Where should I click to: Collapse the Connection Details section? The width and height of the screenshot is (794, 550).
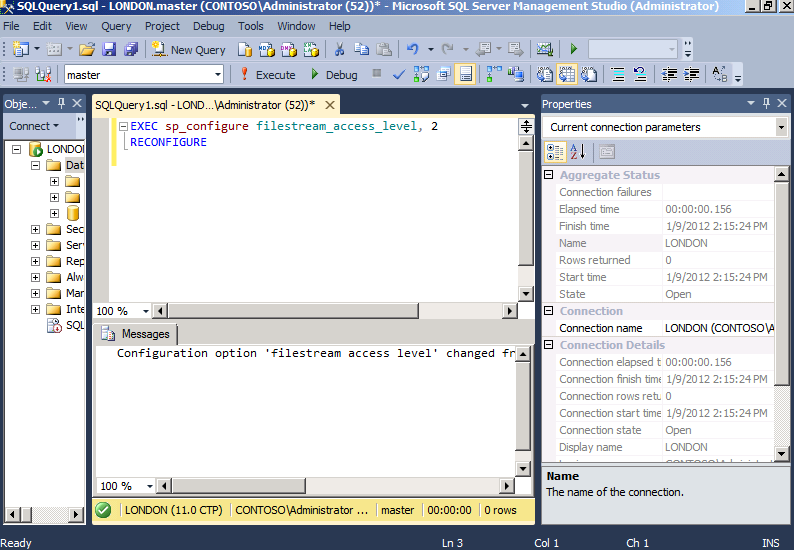[548, 345]
